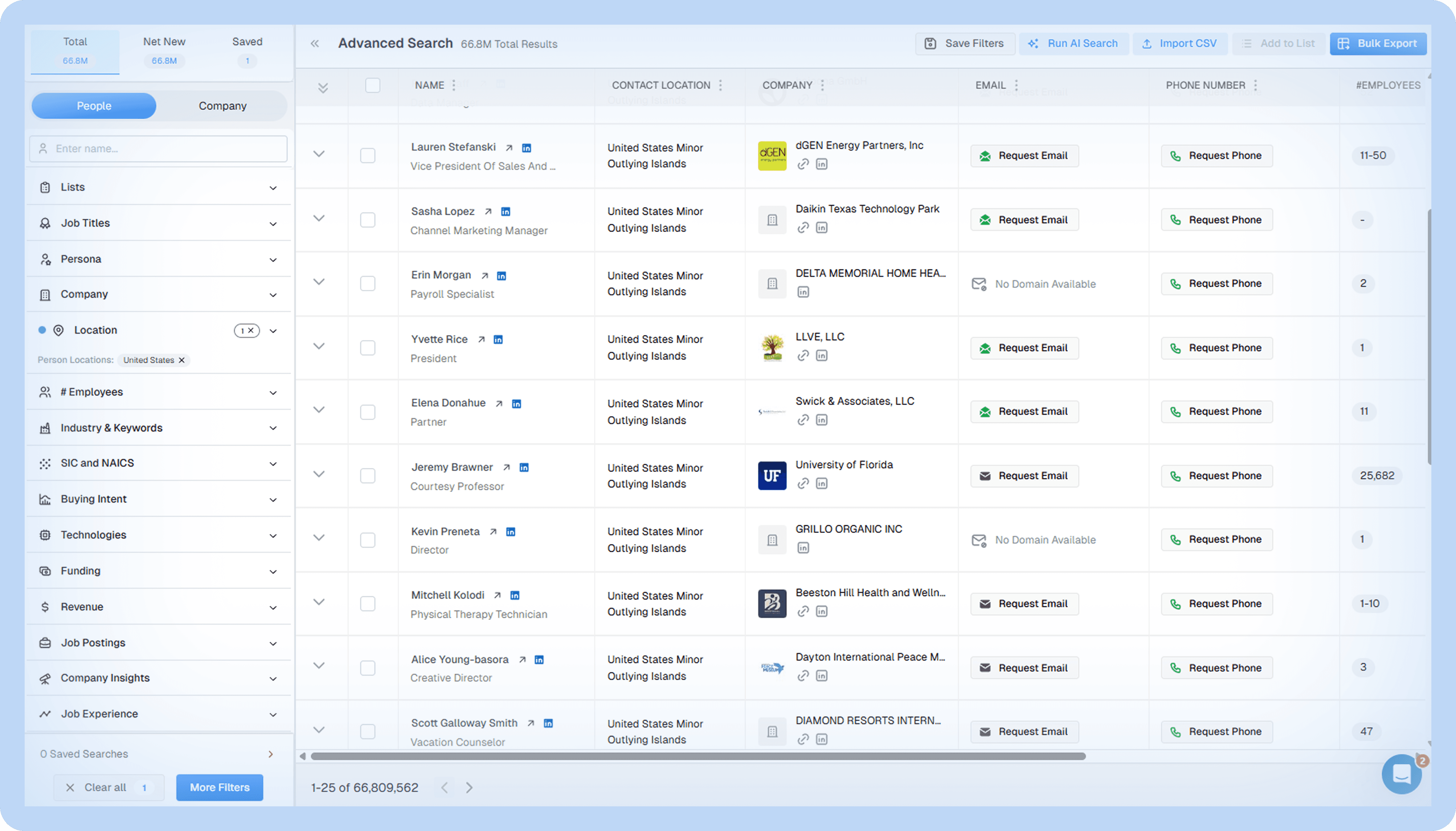Check the checkbox for Kevin Preneta's row
This screenshot has width=1456, height=831.
click(367, 539)
